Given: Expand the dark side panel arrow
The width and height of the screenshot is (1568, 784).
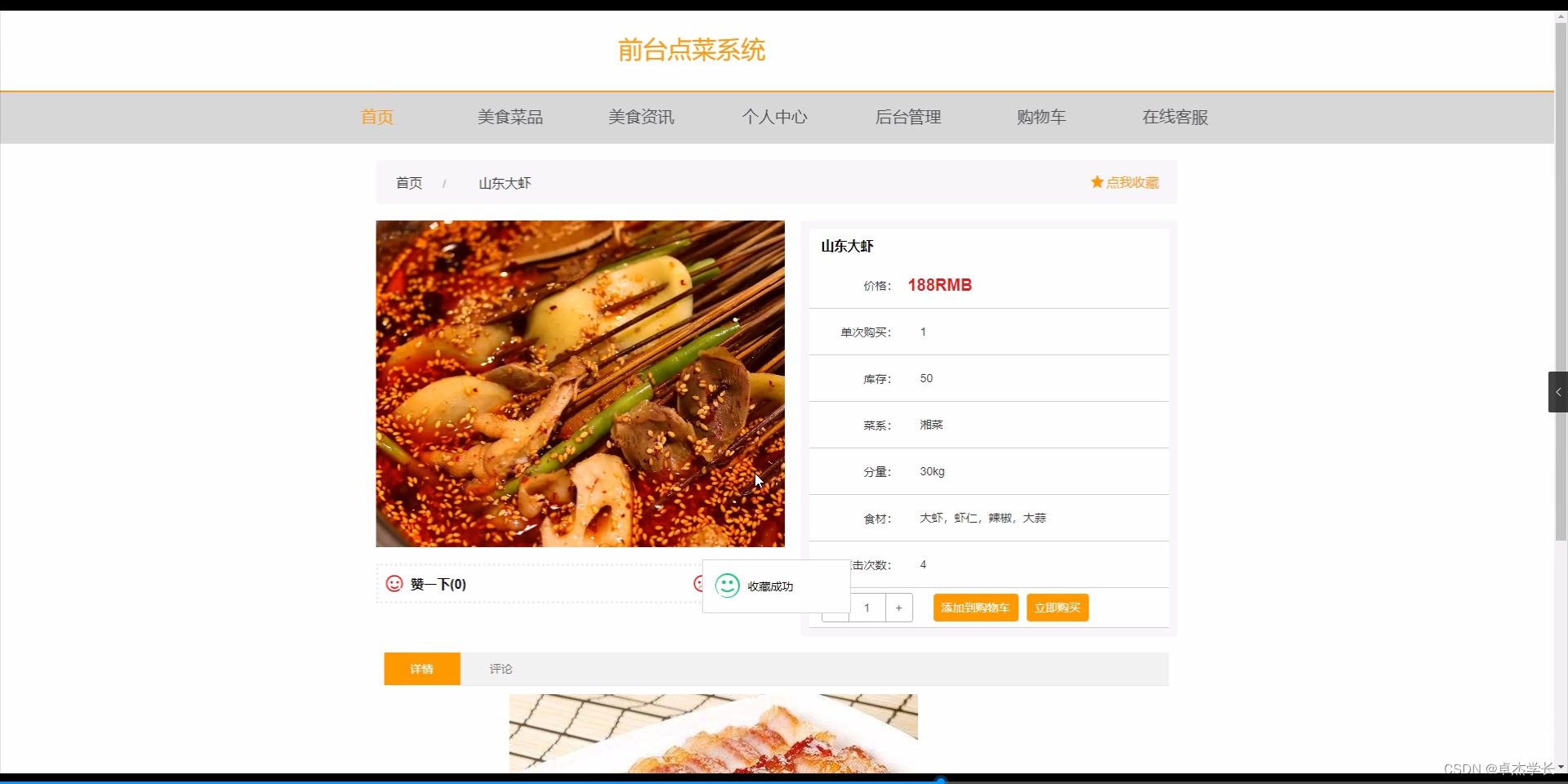Looking at the screenshot, I should [1558, 392].
